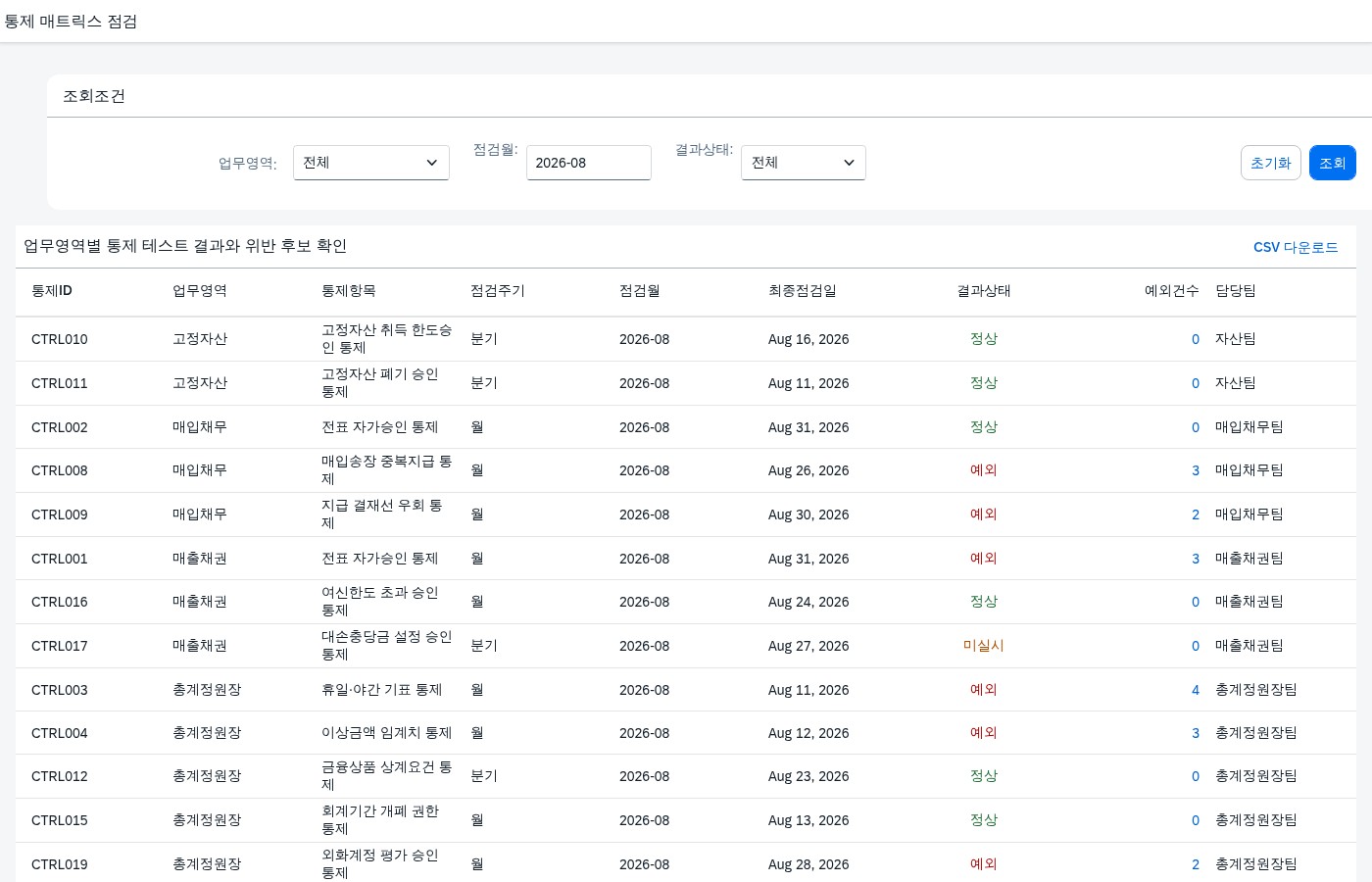This screenshot has width=1372, height=882.
Task: Open exception count 3 for CTRL004
Action: 1196,733
